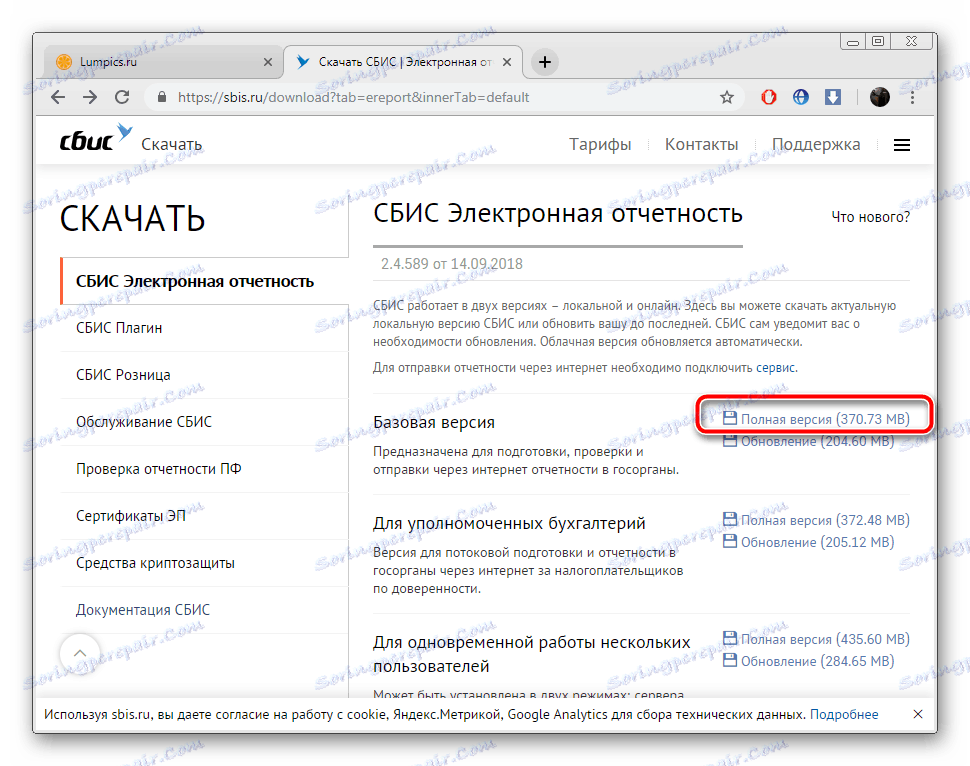Click floppy icon beside Полная версия (435.60 MB)

(730, 638)
